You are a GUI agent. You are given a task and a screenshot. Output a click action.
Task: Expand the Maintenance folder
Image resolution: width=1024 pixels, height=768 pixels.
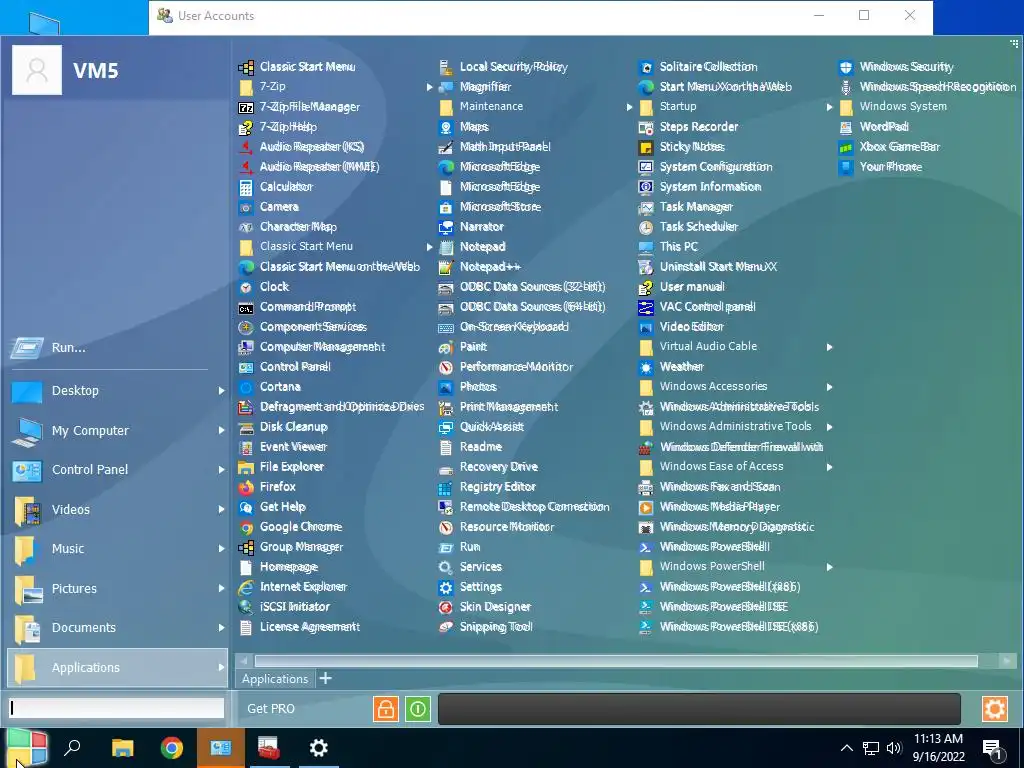click(536, 106)
